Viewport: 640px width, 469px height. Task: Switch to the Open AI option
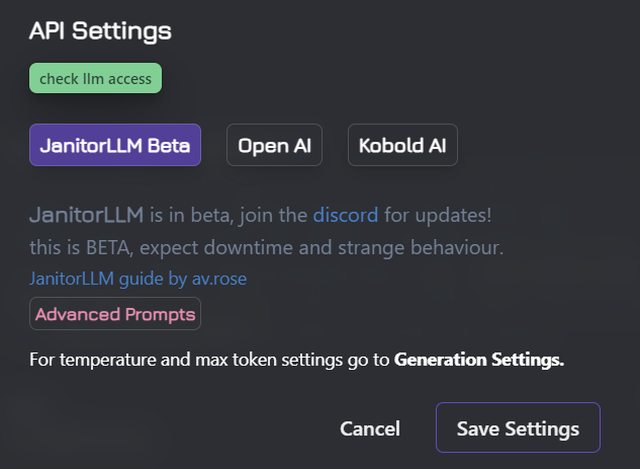tap(274, 145)
